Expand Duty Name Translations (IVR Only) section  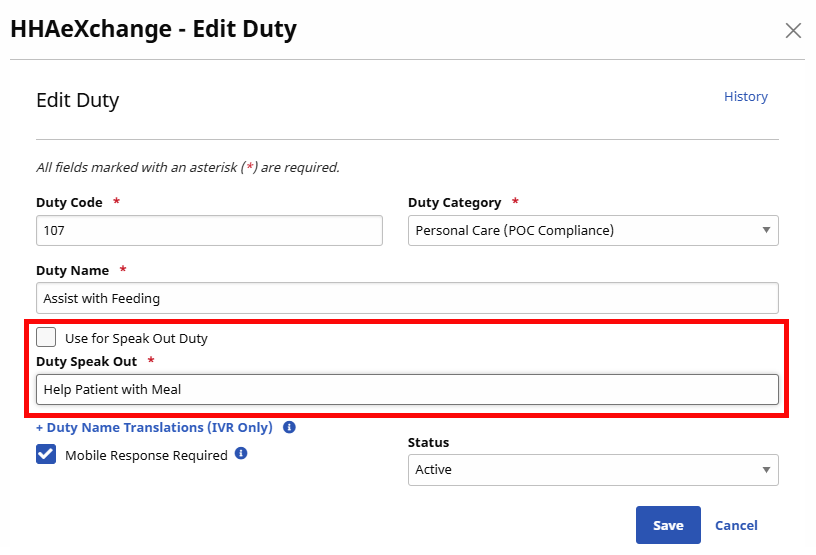[154, 427]
